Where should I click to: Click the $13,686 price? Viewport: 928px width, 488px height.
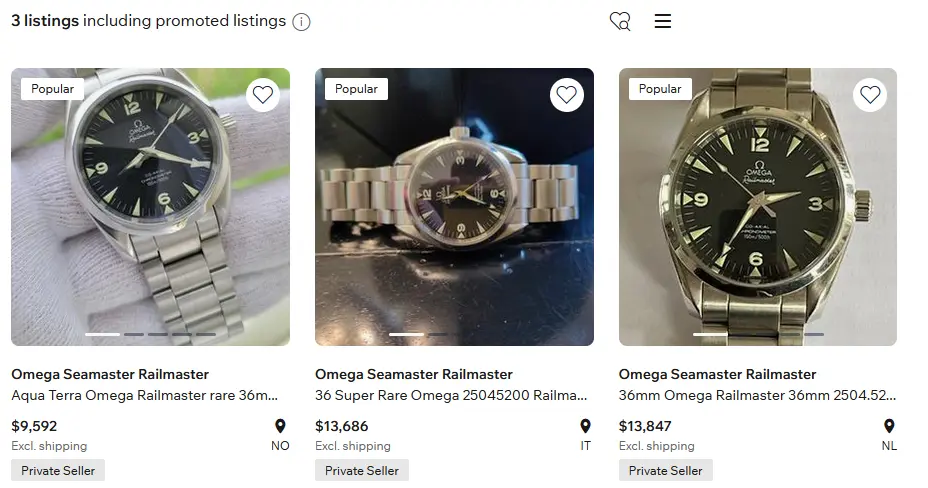pos(341,426)
